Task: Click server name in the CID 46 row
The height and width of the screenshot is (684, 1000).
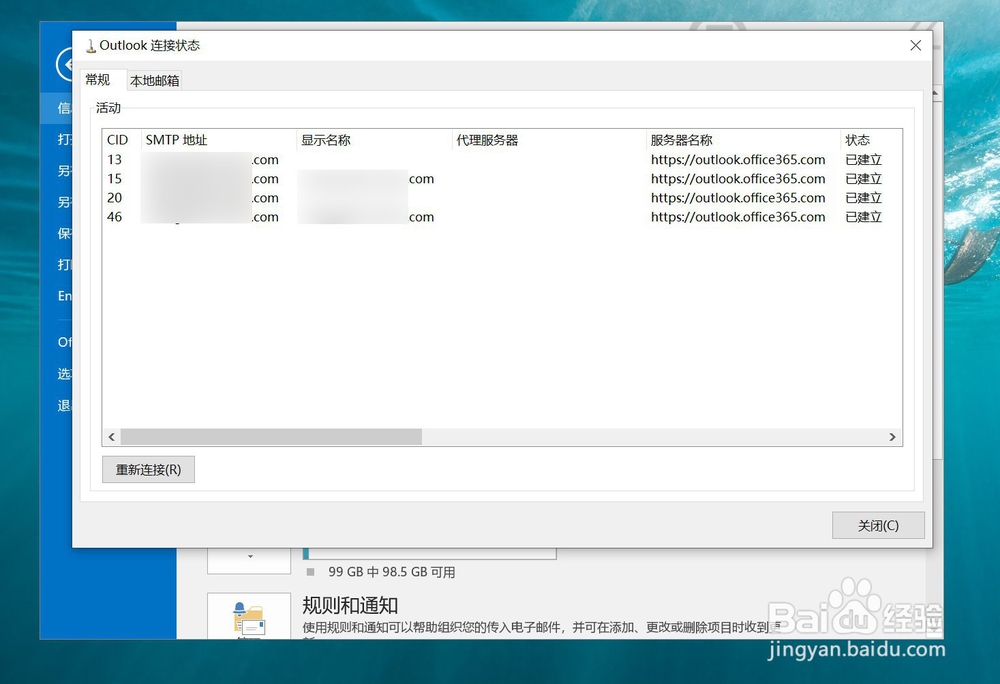Action: pyautogui.click(x=738, y=217)
